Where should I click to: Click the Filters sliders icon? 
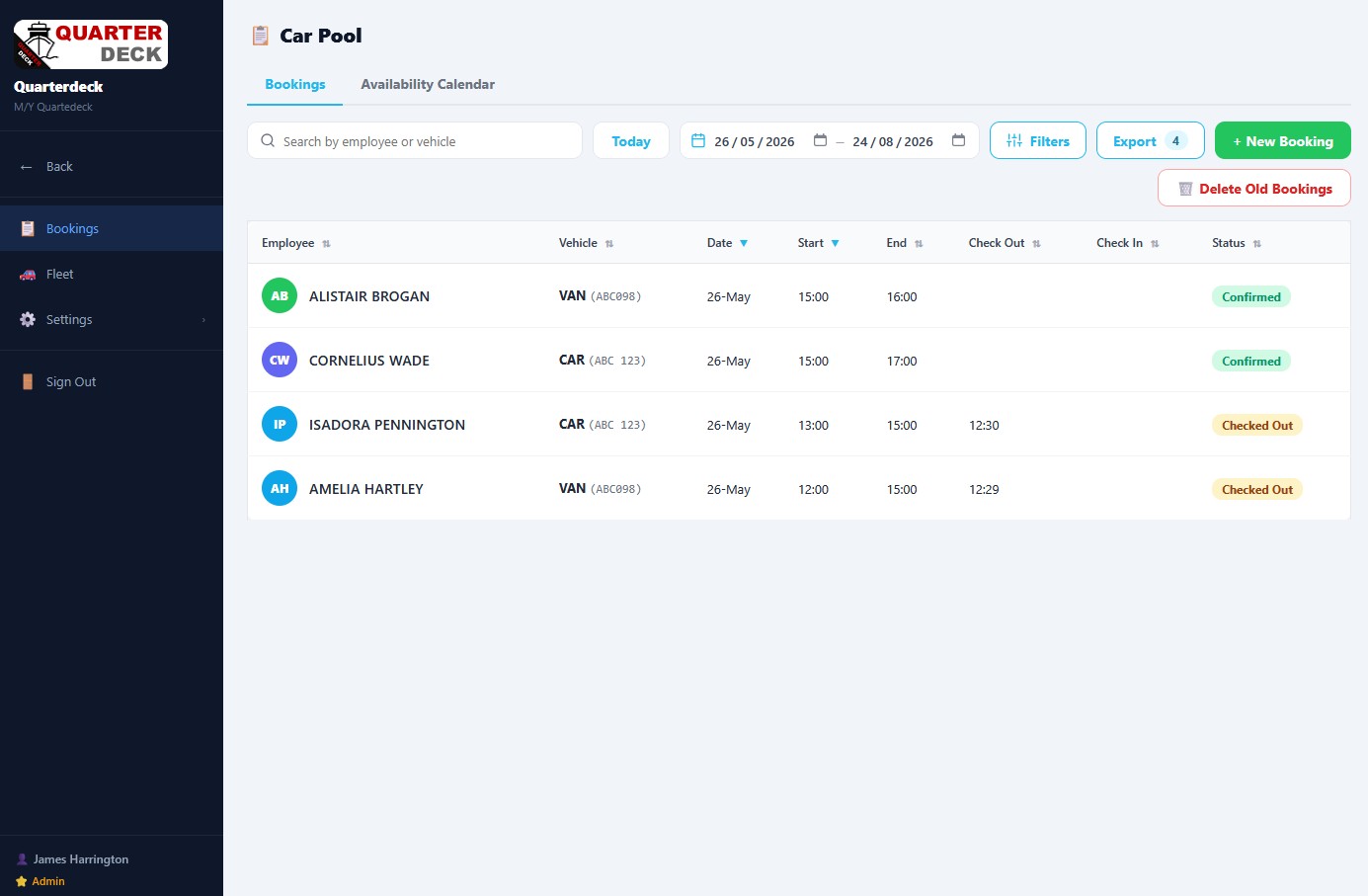[x=1014, y=140]
